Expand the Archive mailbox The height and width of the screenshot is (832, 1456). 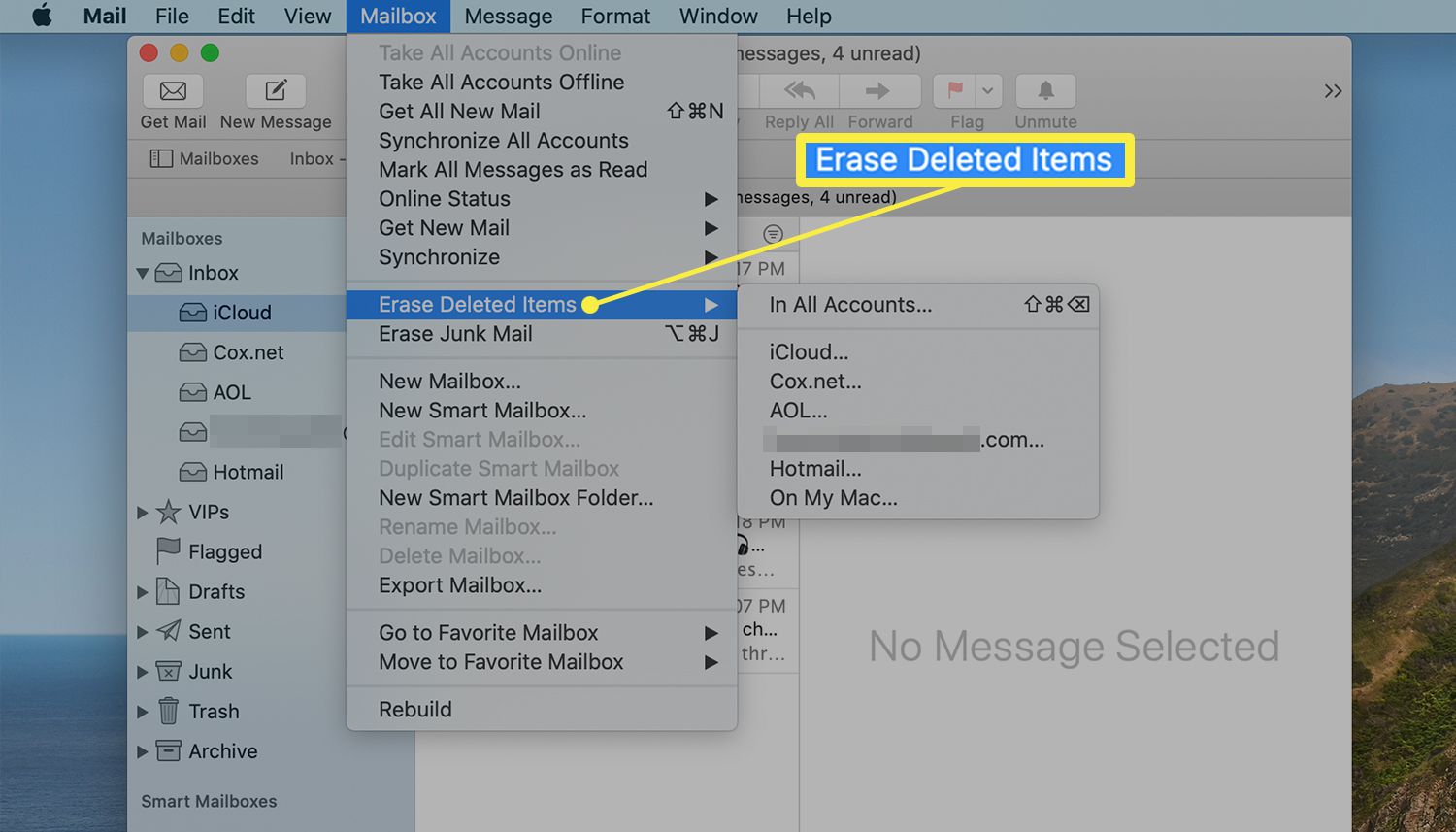pos(143,751)
